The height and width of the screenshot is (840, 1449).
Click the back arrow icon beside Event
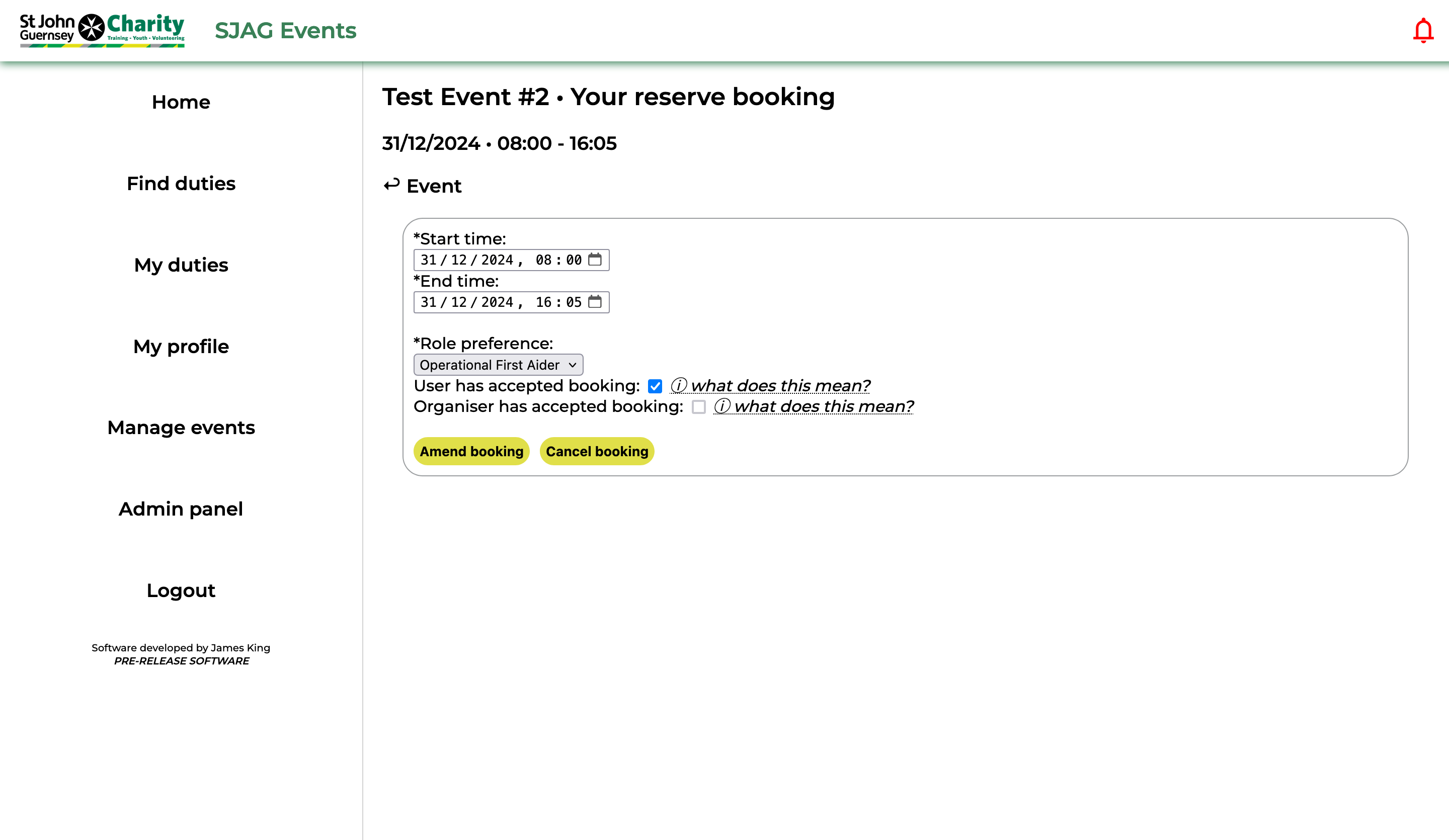pos(391,185)
